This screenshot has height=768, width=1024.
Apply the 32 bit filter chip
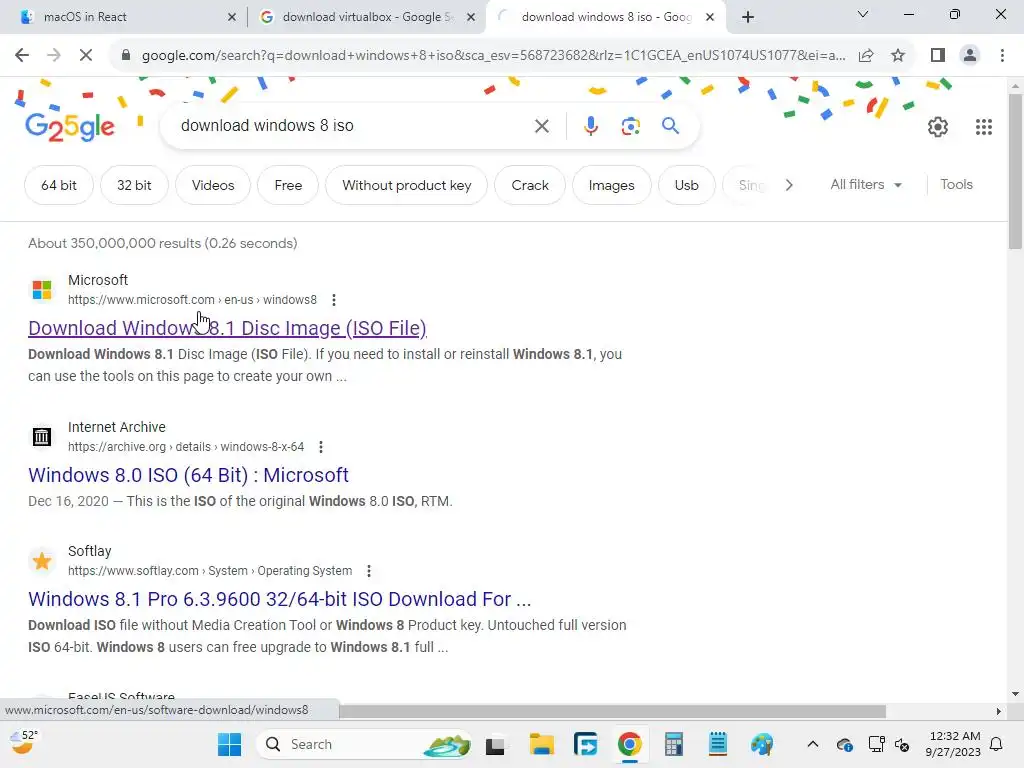point(134,185)
